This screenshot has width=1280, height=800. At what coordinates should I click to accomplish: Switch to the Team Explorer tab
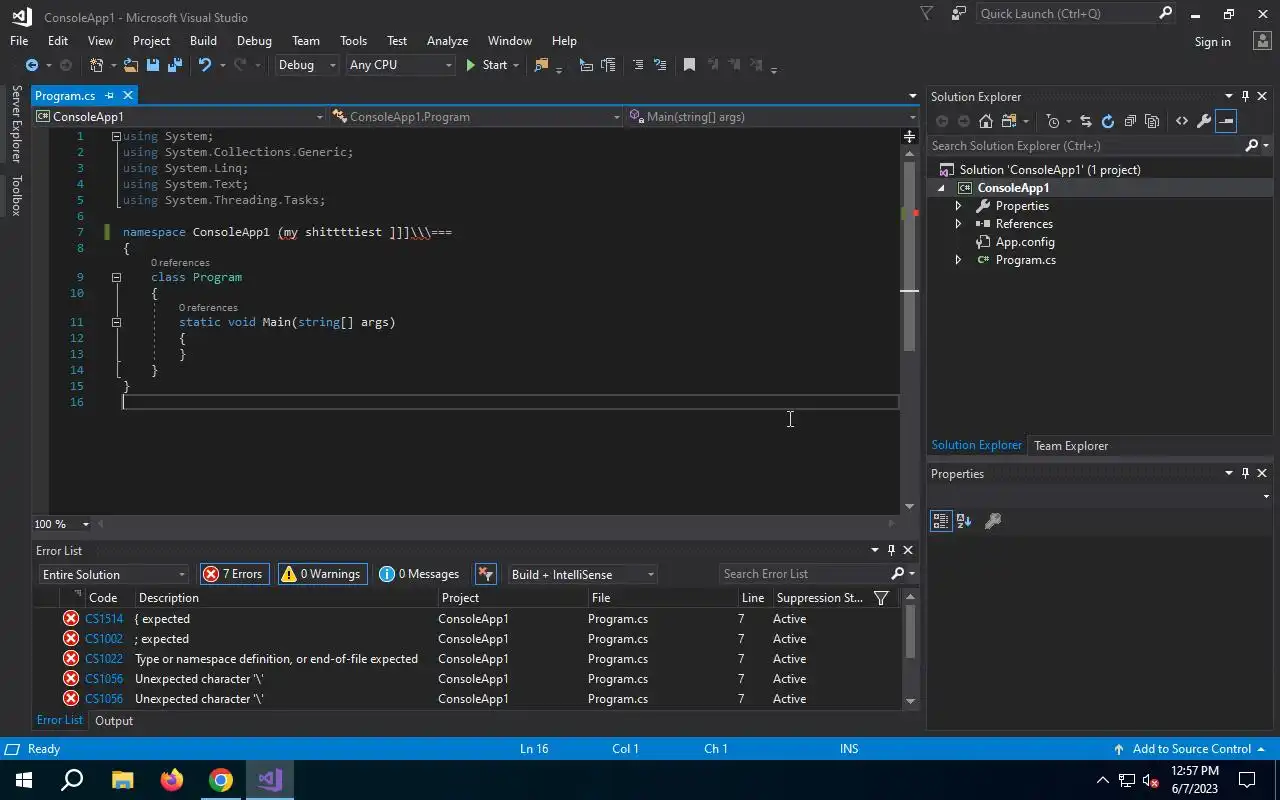[1071, 446]
